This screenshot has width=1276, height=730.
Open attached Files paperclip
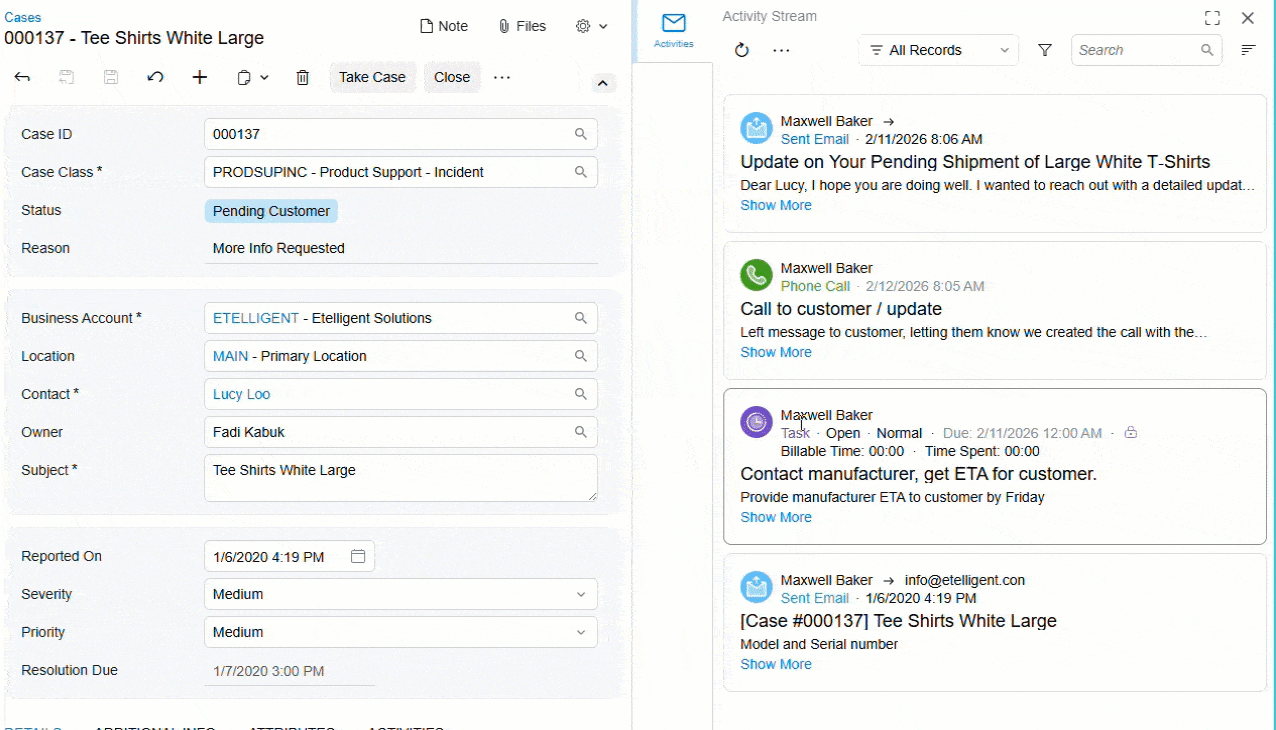click(522, 26)
